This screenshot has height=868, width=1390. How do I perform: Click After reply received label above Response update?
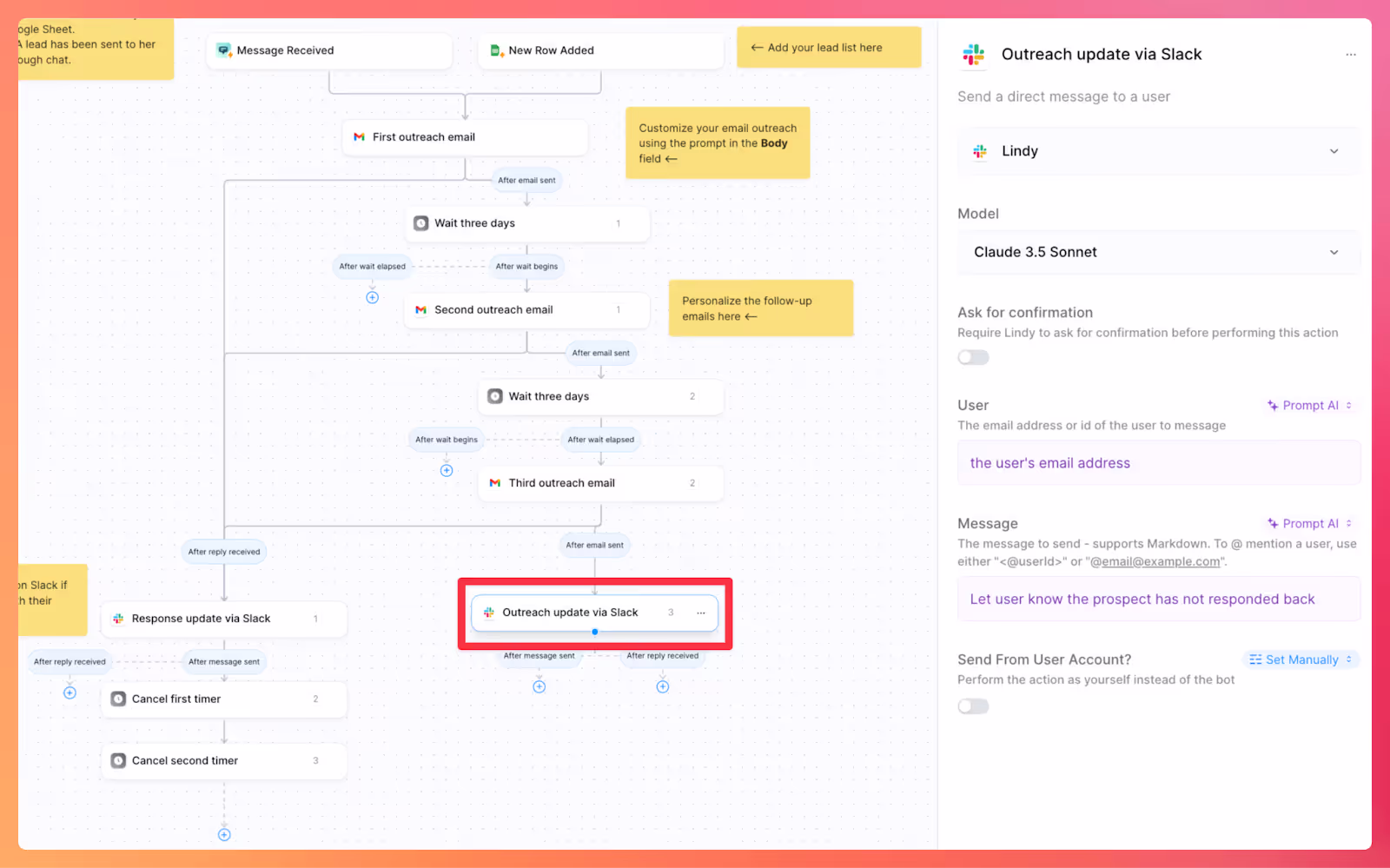224,552
